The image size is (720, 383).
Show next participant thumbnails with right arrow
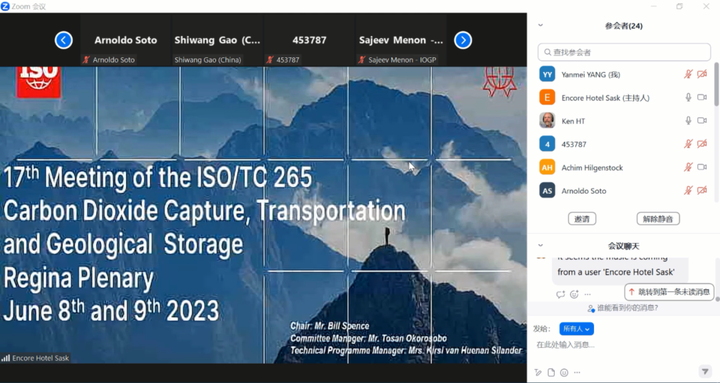tap(463, 40)
